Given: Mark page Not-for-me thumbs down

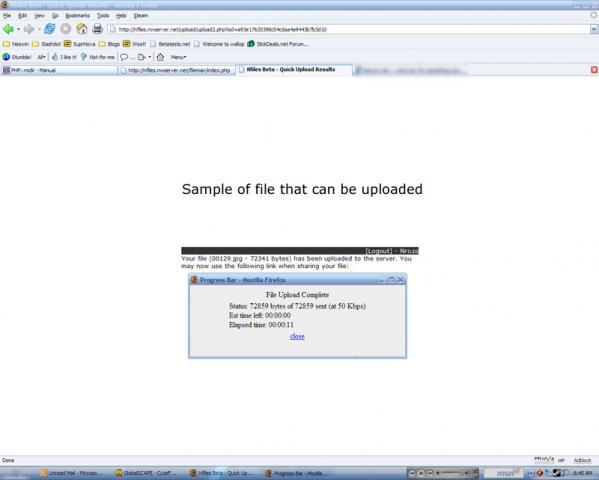Looking at the screenshot, I should pyautogui.click(x=98, y=57).
